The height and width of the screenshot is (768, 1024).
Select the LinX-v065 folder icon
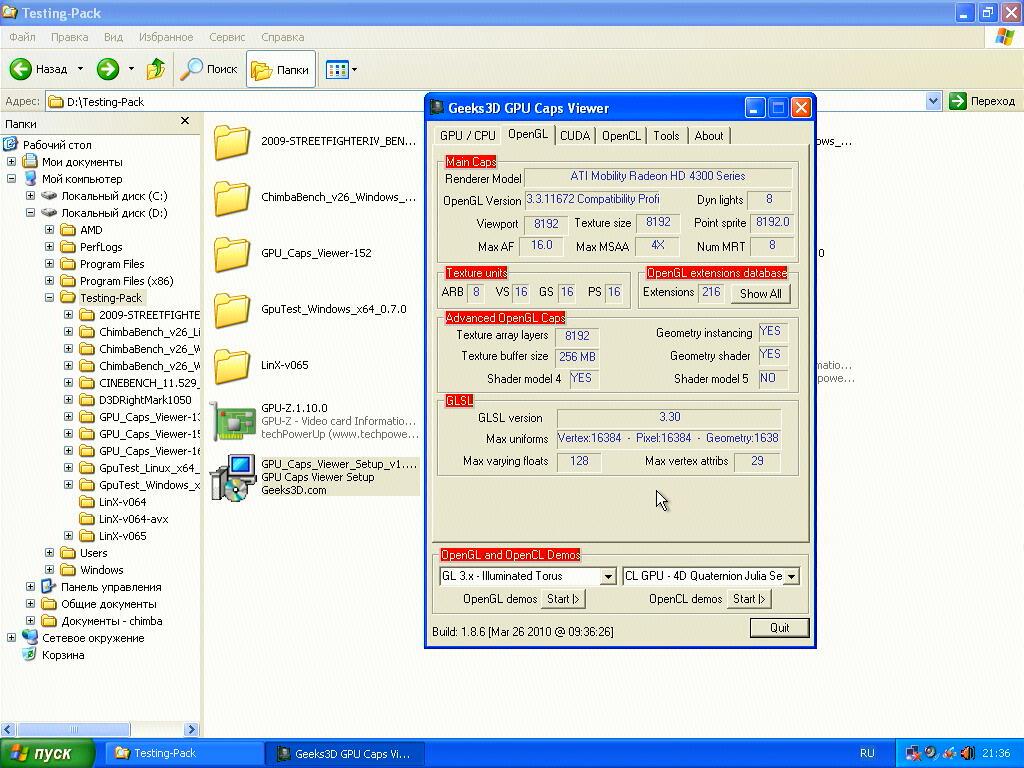click(x=232, y=365)
